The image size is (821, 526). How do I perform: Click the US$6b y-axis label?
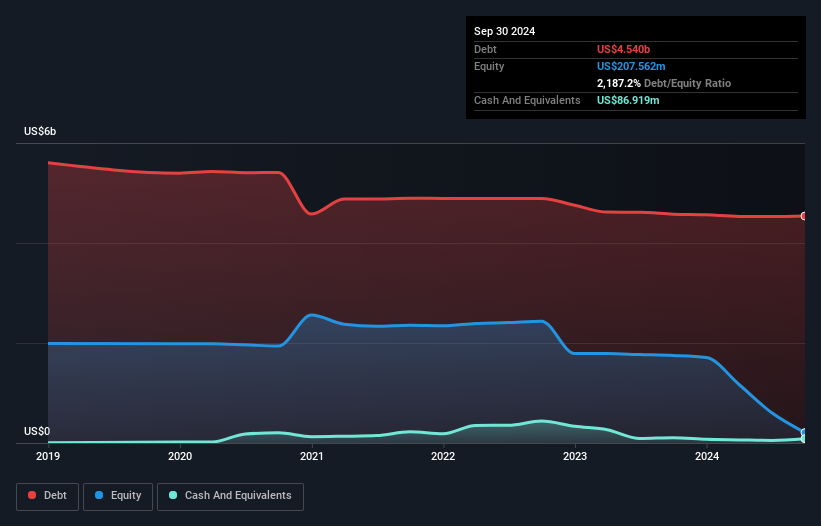coord(40,131)
